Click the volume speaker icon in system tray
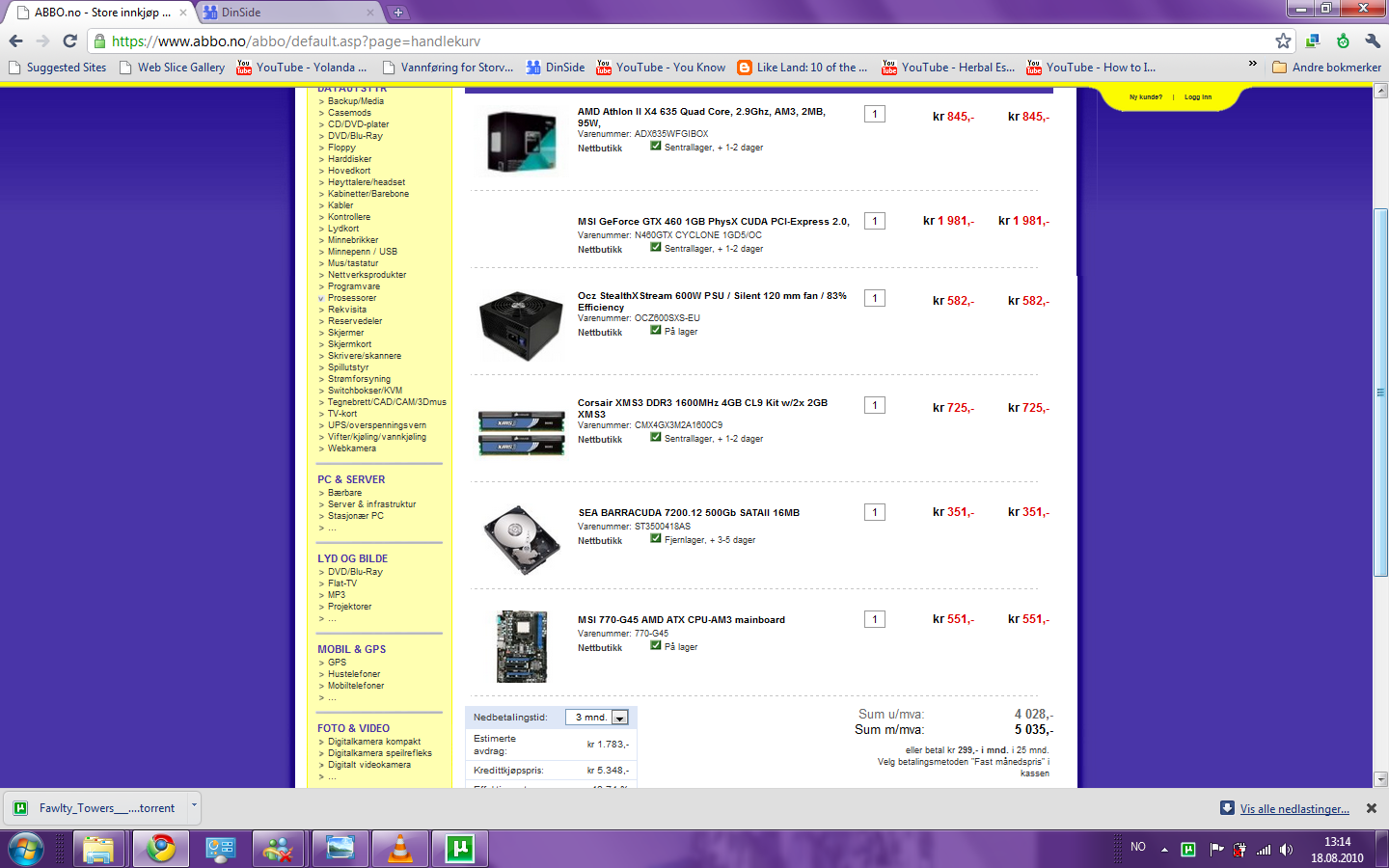 coord(1286,850)
